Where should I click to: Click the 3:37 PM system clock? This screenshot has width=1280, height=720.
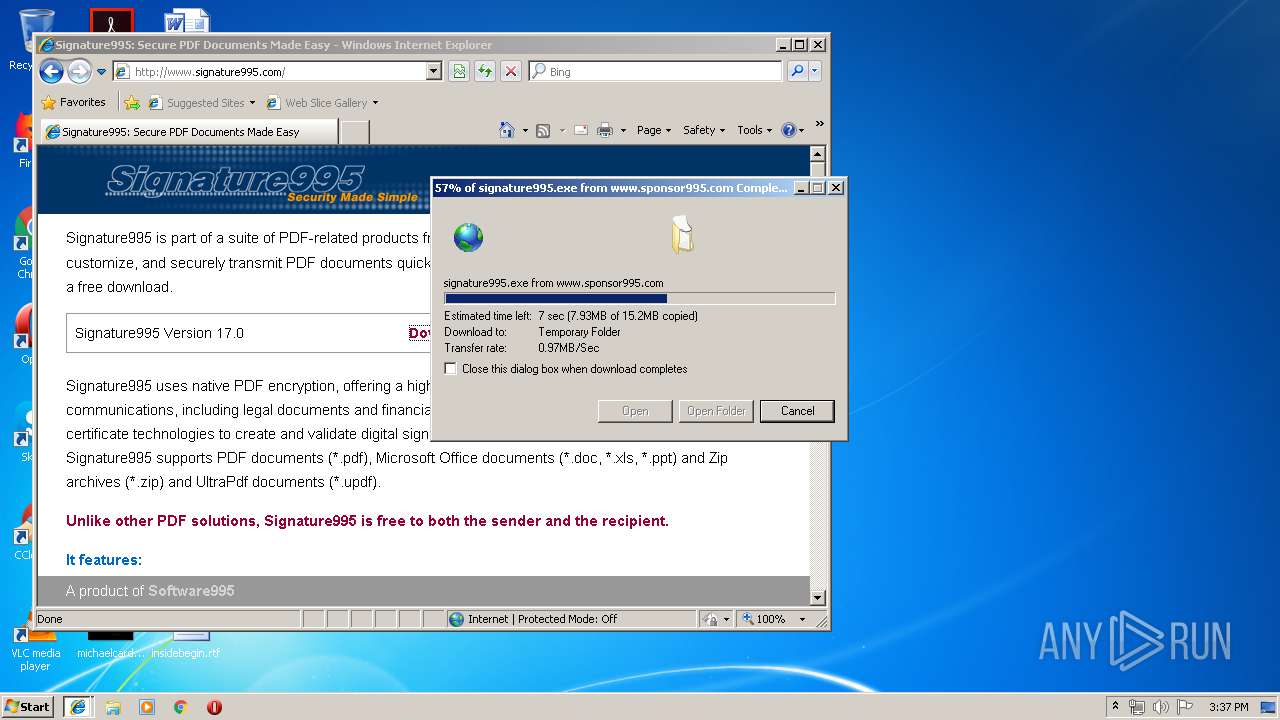point(1228,707)
